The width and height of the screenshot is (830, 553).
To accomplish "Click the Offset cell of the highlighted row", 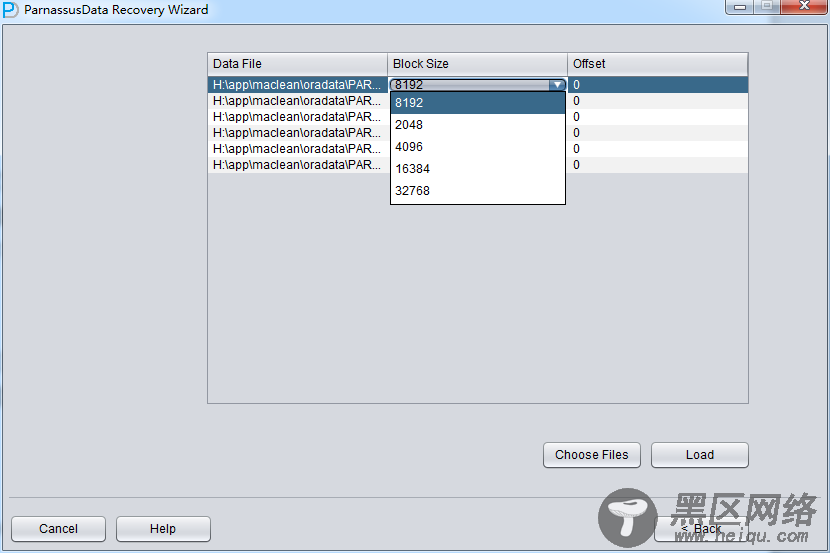I will click(657, 85).
